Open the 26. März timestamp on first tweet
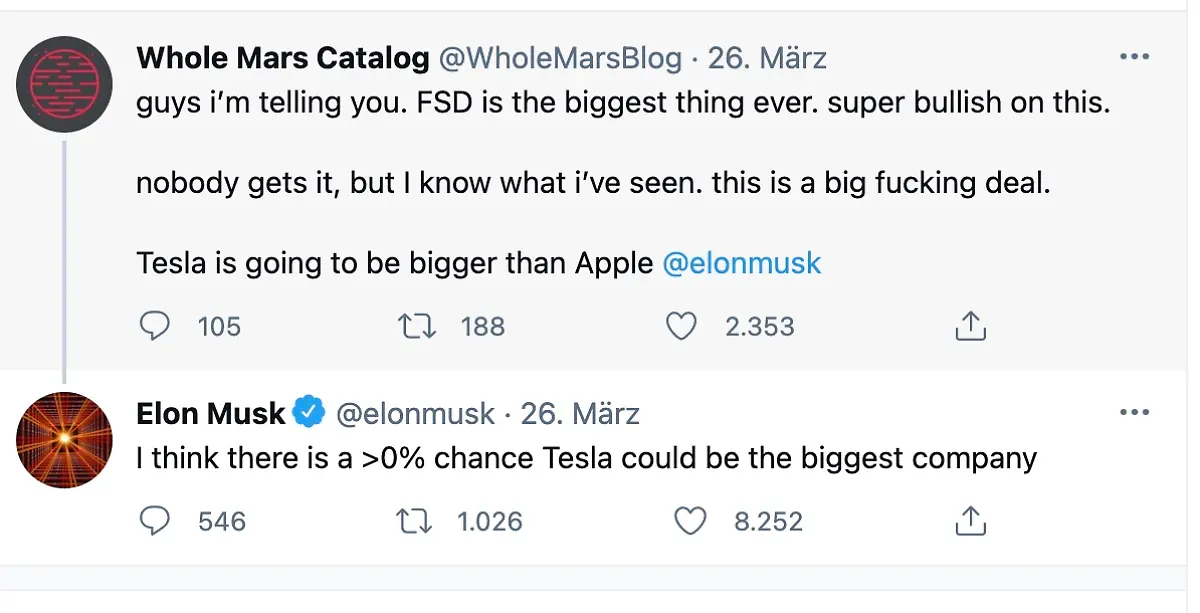The width and height of the screenshot is (1200, 613). click(767, 58)
